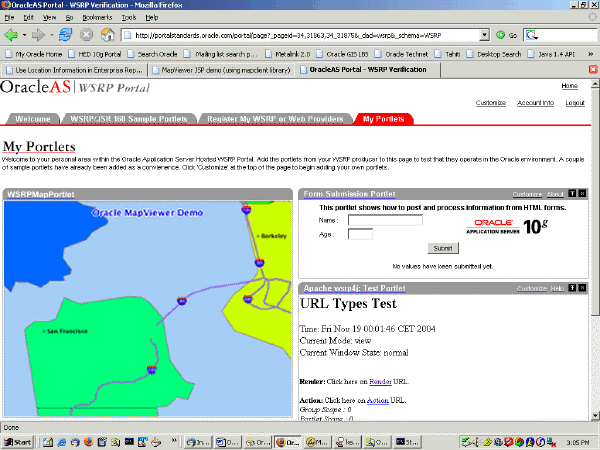The image size is (600, 450).
Task: Click Help link in Apache wsrp4j portlet
Action: [x=557, y=289]
